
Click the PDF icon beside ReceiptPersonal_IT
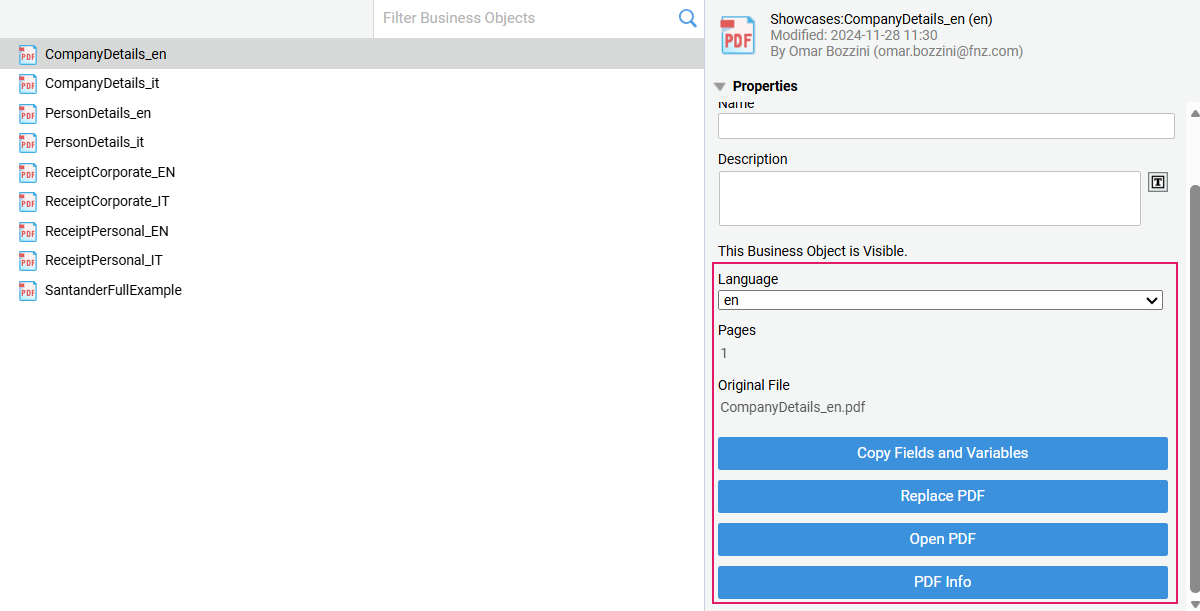coord(28,261)
